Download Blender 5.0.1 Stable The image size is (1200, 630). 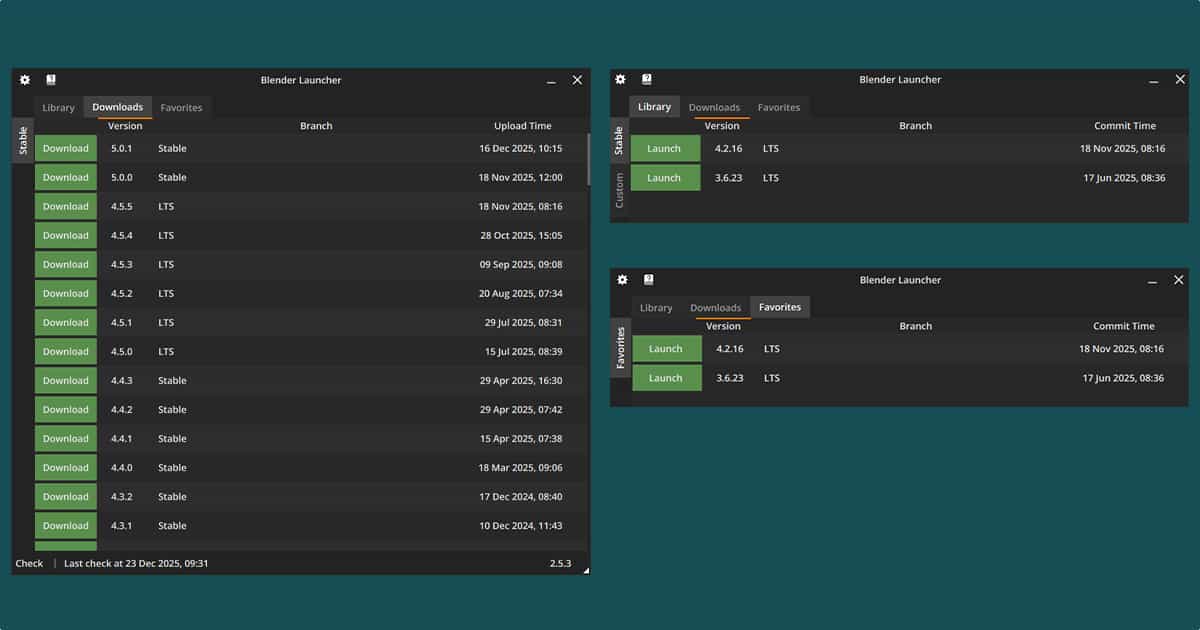click(66, 149)
